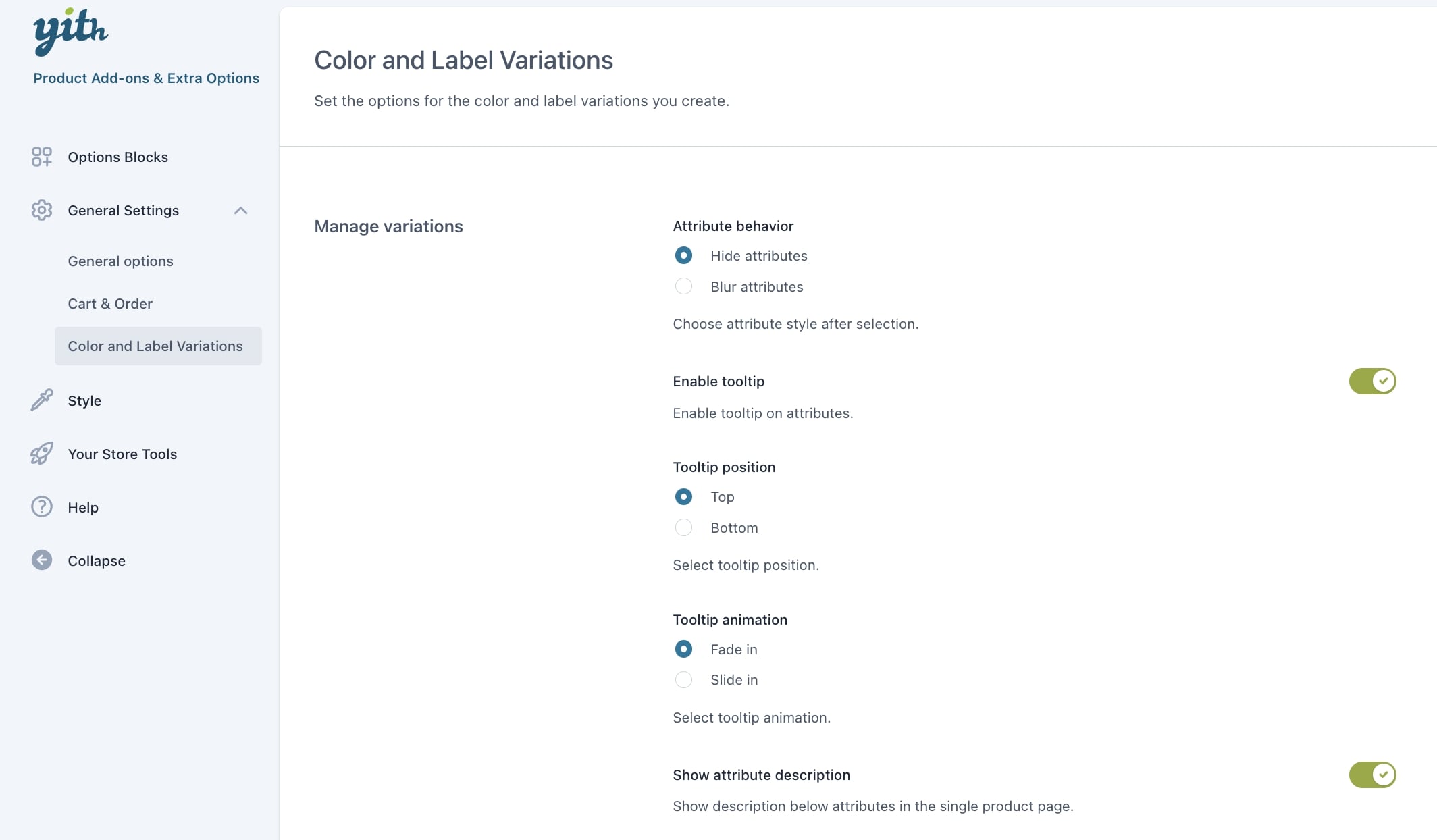Open Cart & Order settings

(110, 304)
